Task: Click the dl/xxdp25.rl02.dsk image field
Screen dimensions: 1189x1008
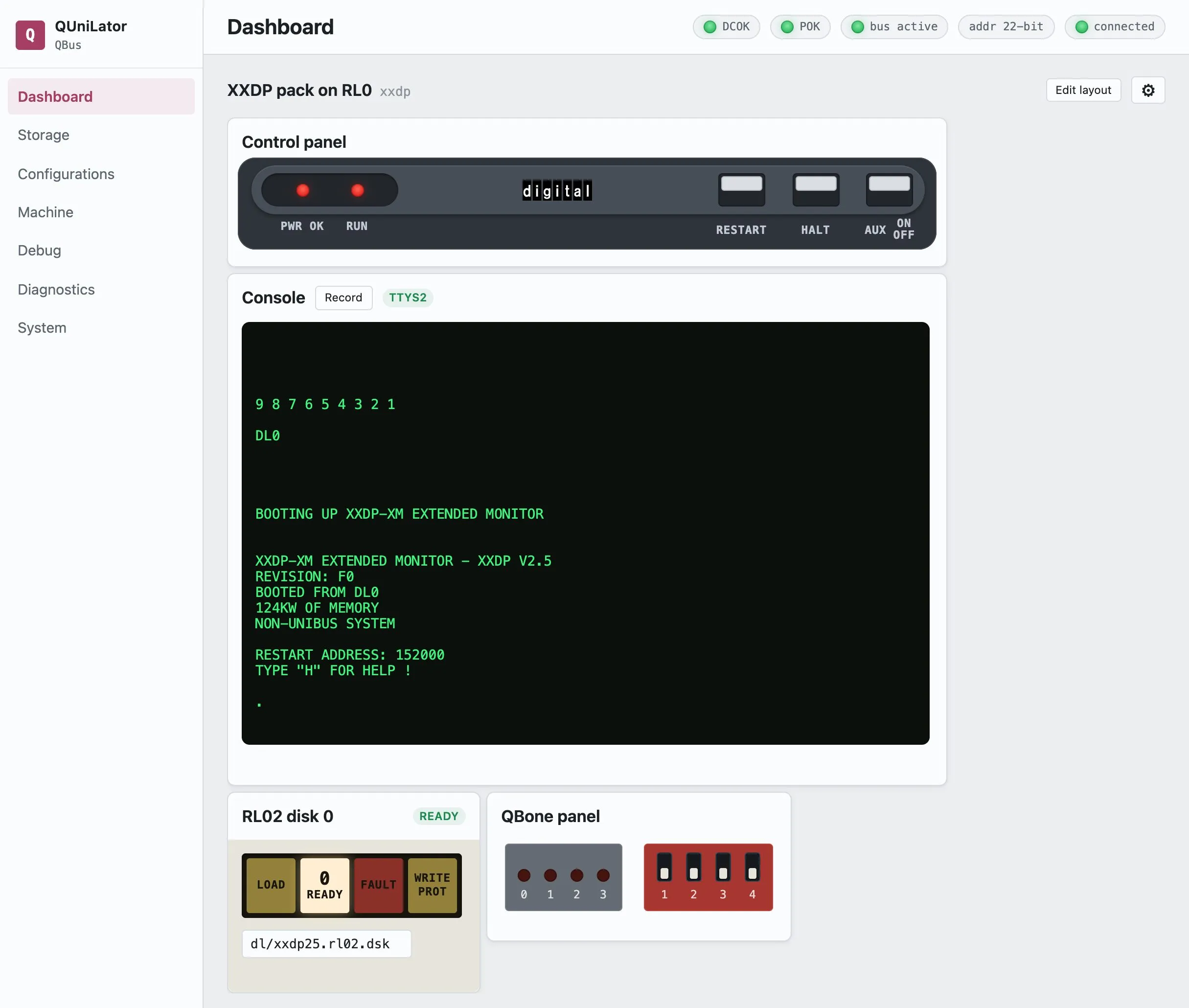Action: tap(326, 943)
